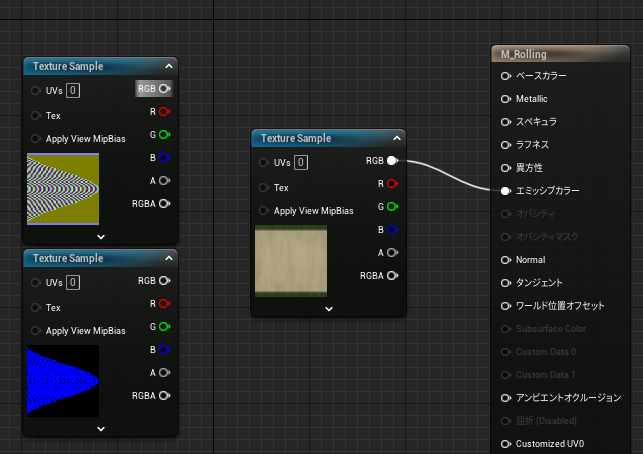Viewport: 643px width, 454px height.
Task: Click RGBA output pin on blue-preview Texture Sample
Action: point(164,396)
